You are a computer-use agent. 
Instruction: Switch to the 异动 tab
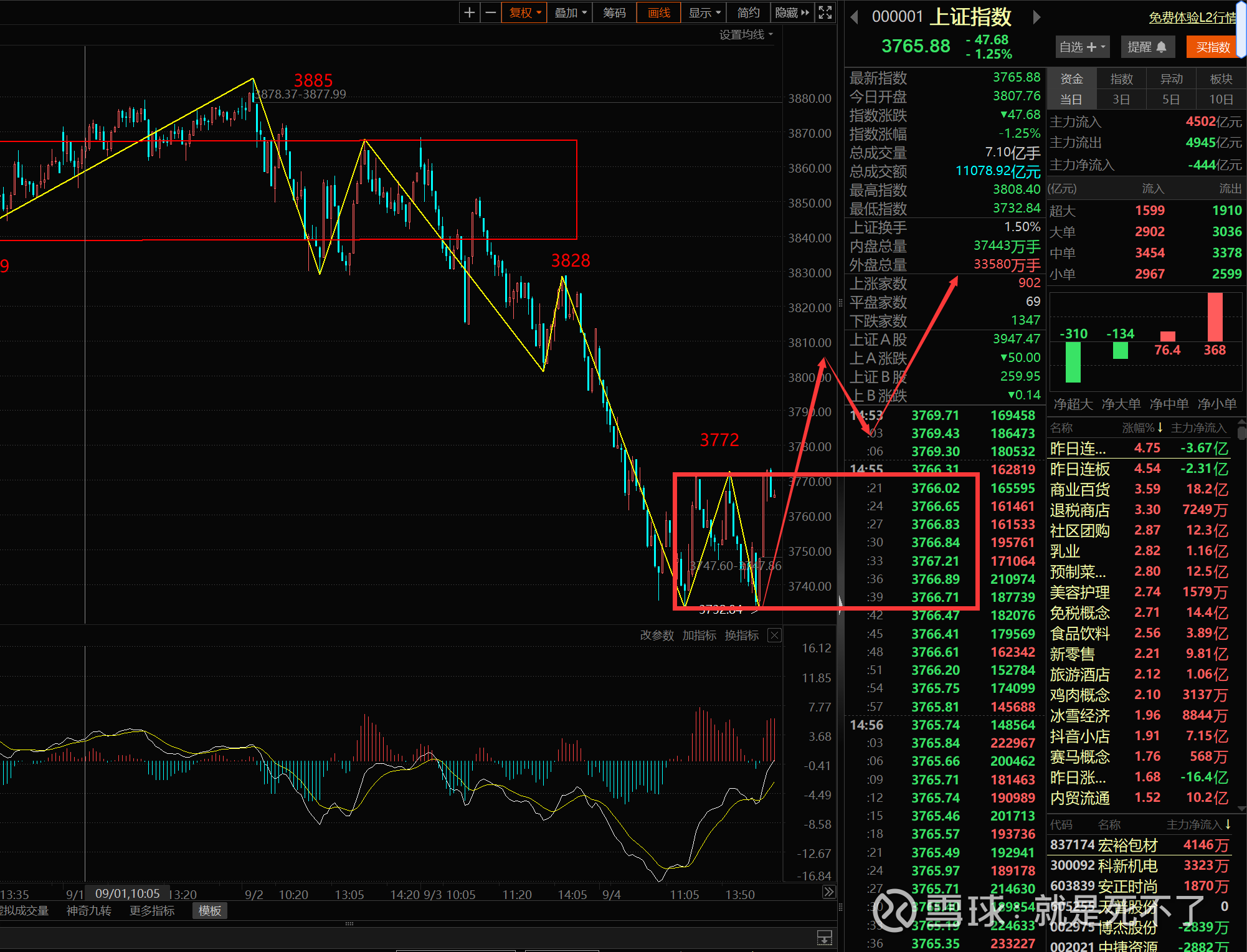(1171, 79)
